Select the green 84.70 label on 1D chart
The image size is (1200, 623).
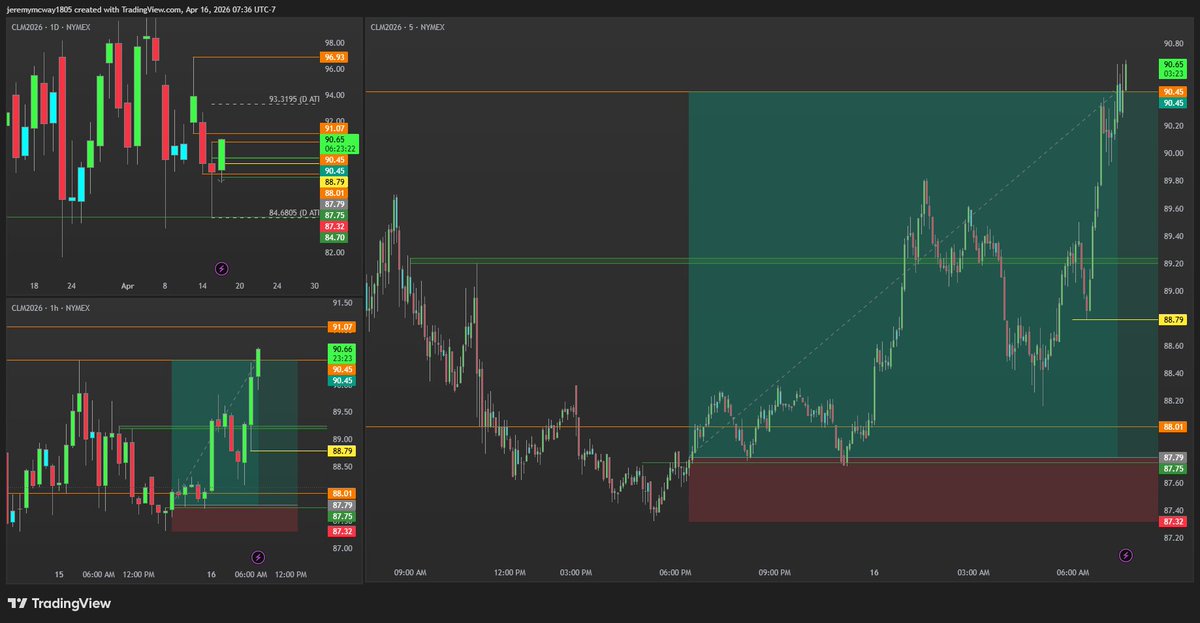point(334,237)
